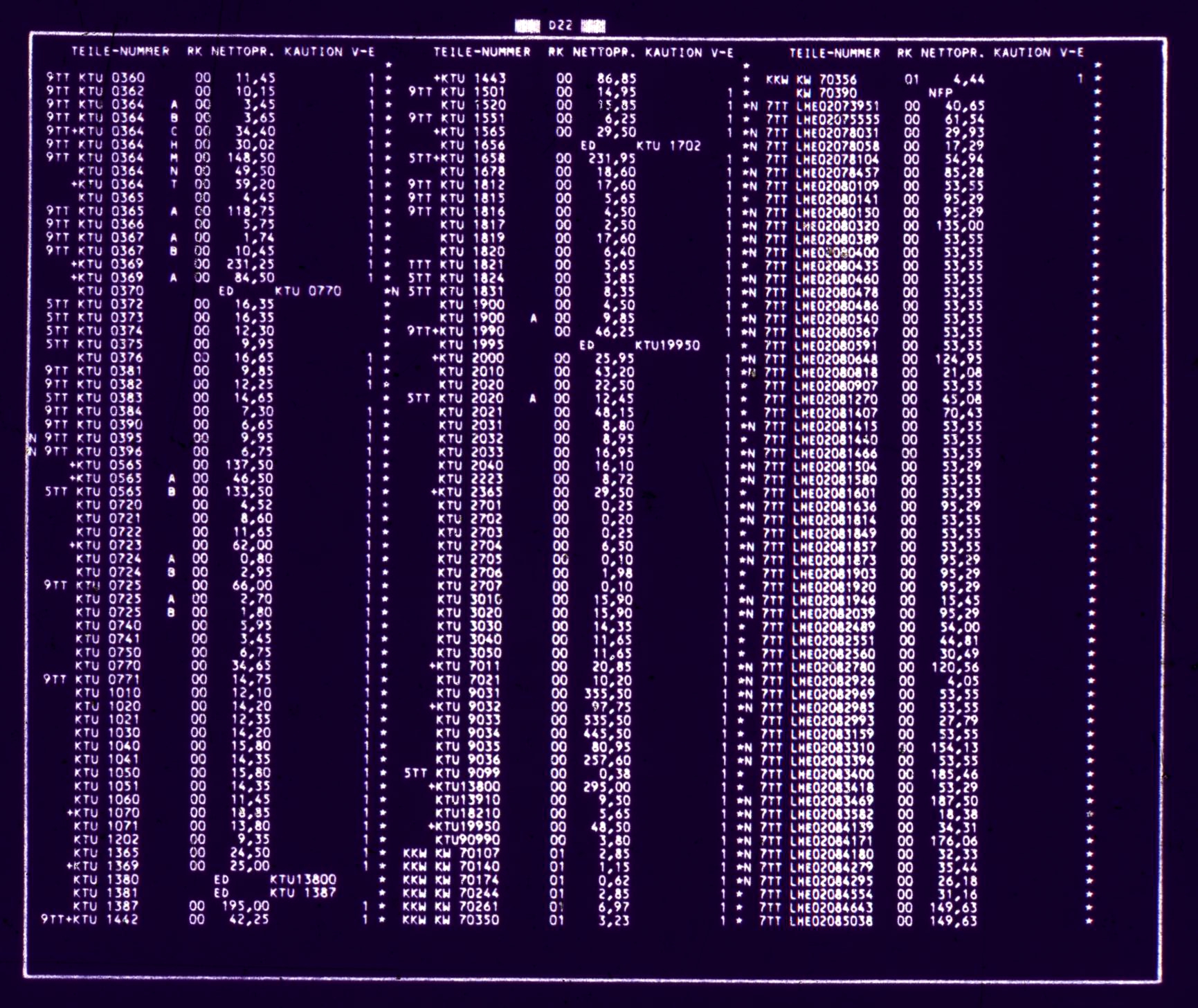This screenshot has height=1008, width=1198.
Task: Click part number KTU 1995
Action: point(472,345)
